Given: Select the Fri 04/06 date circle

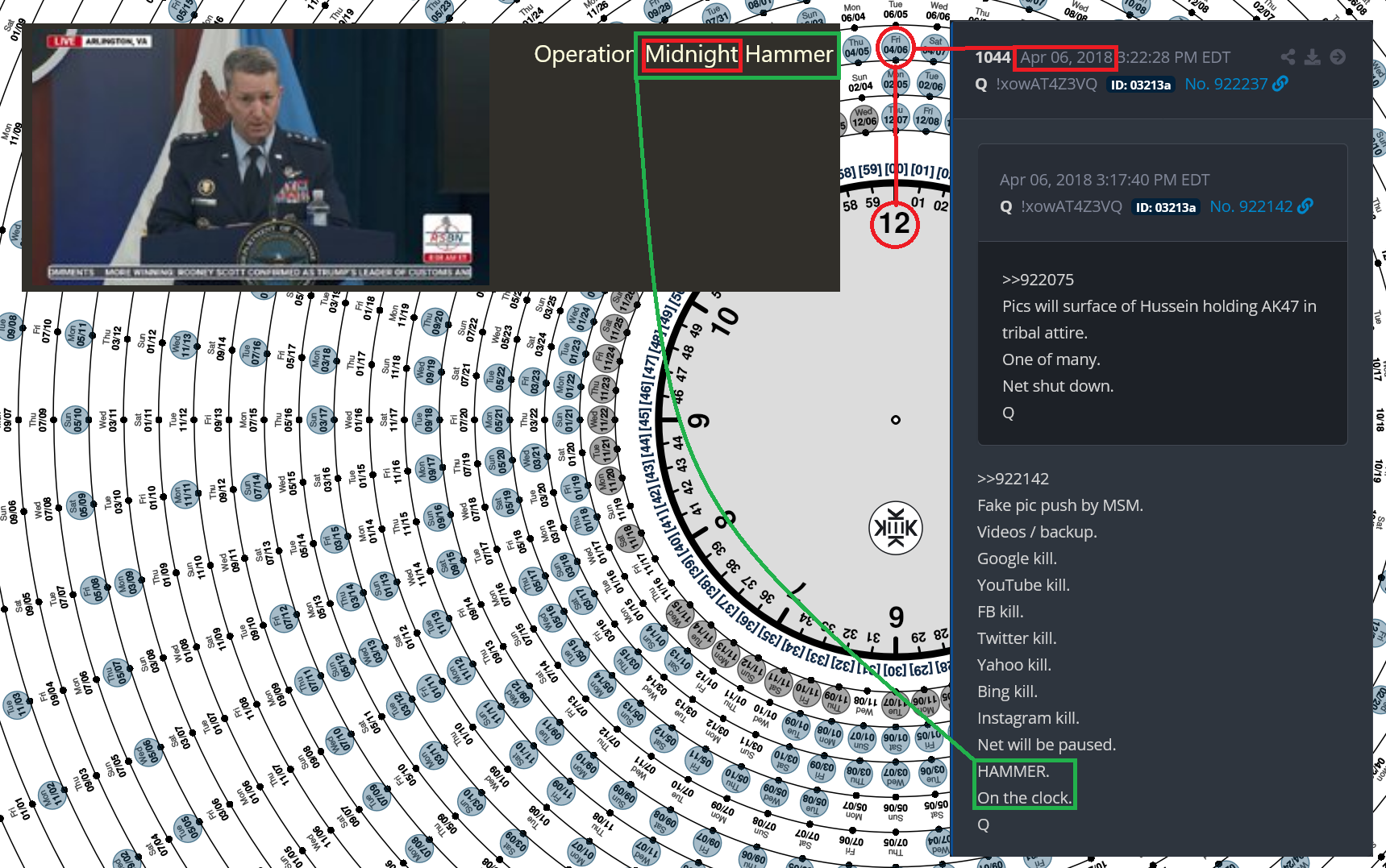Looking at the screenshot, I should [895, 45].
